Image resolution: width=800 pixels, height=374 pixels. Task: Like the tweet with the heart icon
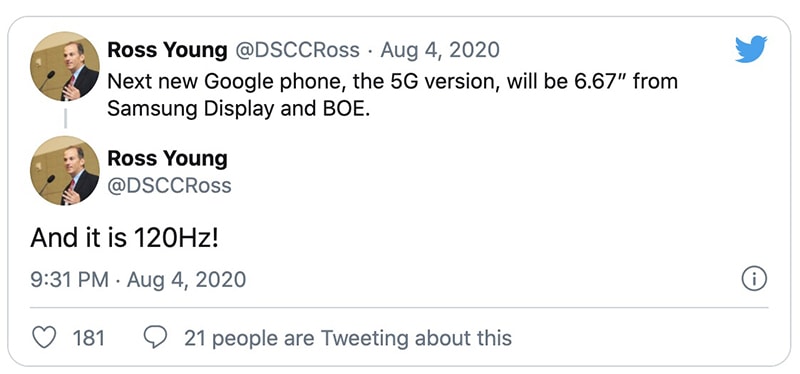click(x=44, y=338)
